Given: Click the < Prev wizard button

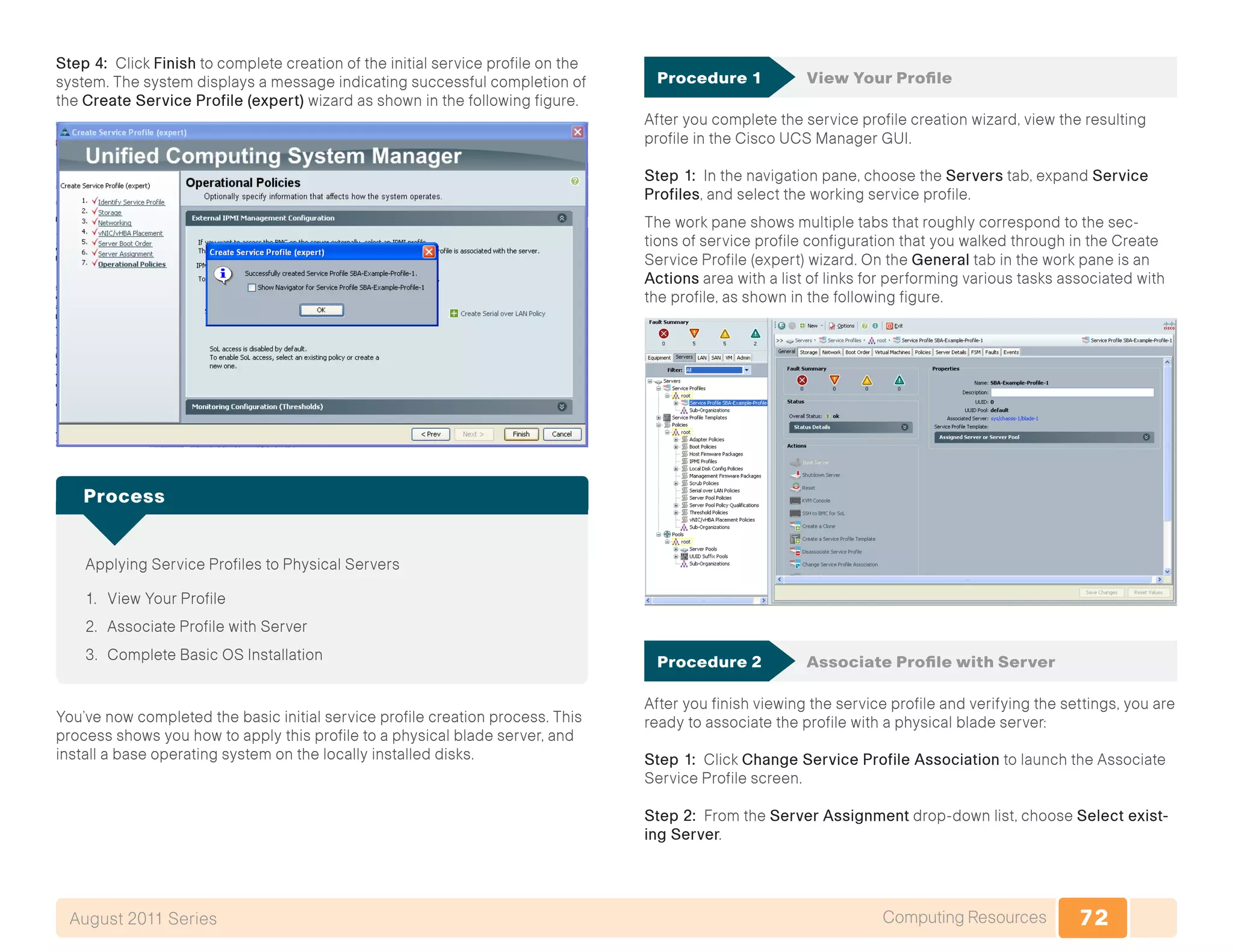Looking at the screenshot, I should tap(430, 434).
